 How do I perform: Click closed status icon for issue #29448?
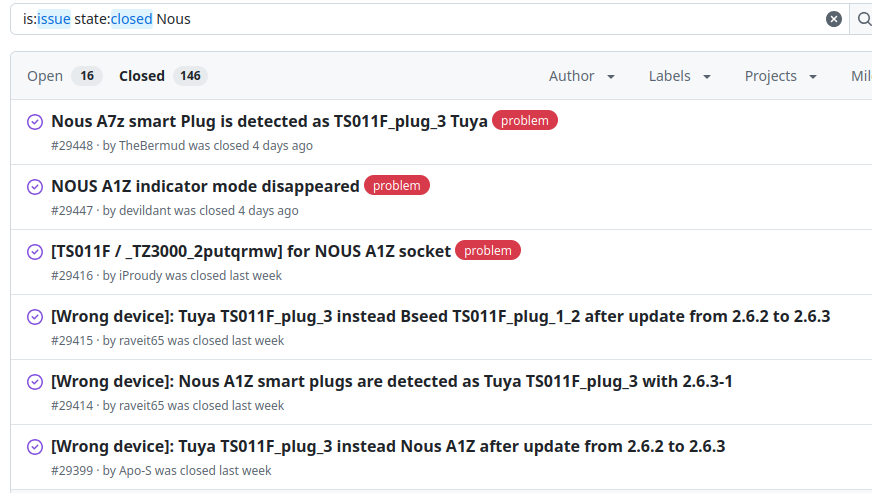pos(34,122)
